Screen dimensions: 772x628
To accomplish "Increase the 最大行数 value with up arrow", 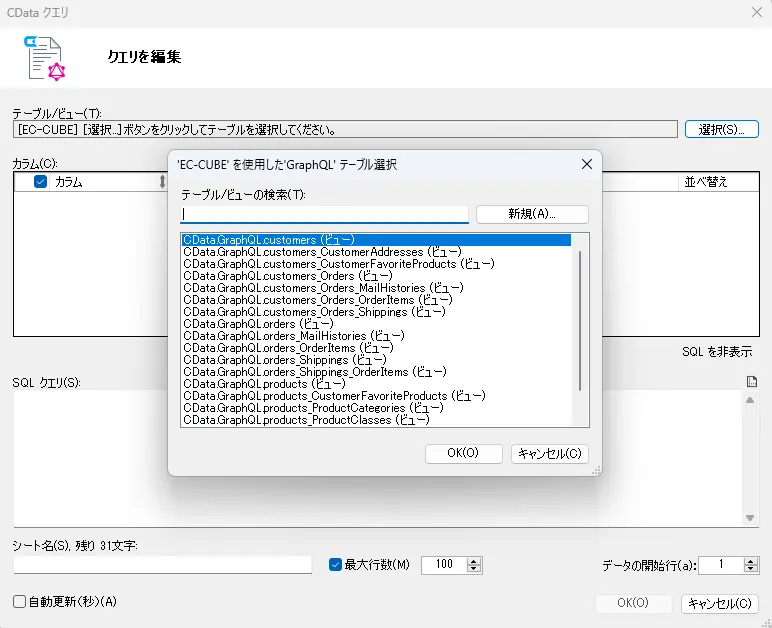I will pyautogui.click(x=474, y=561).
